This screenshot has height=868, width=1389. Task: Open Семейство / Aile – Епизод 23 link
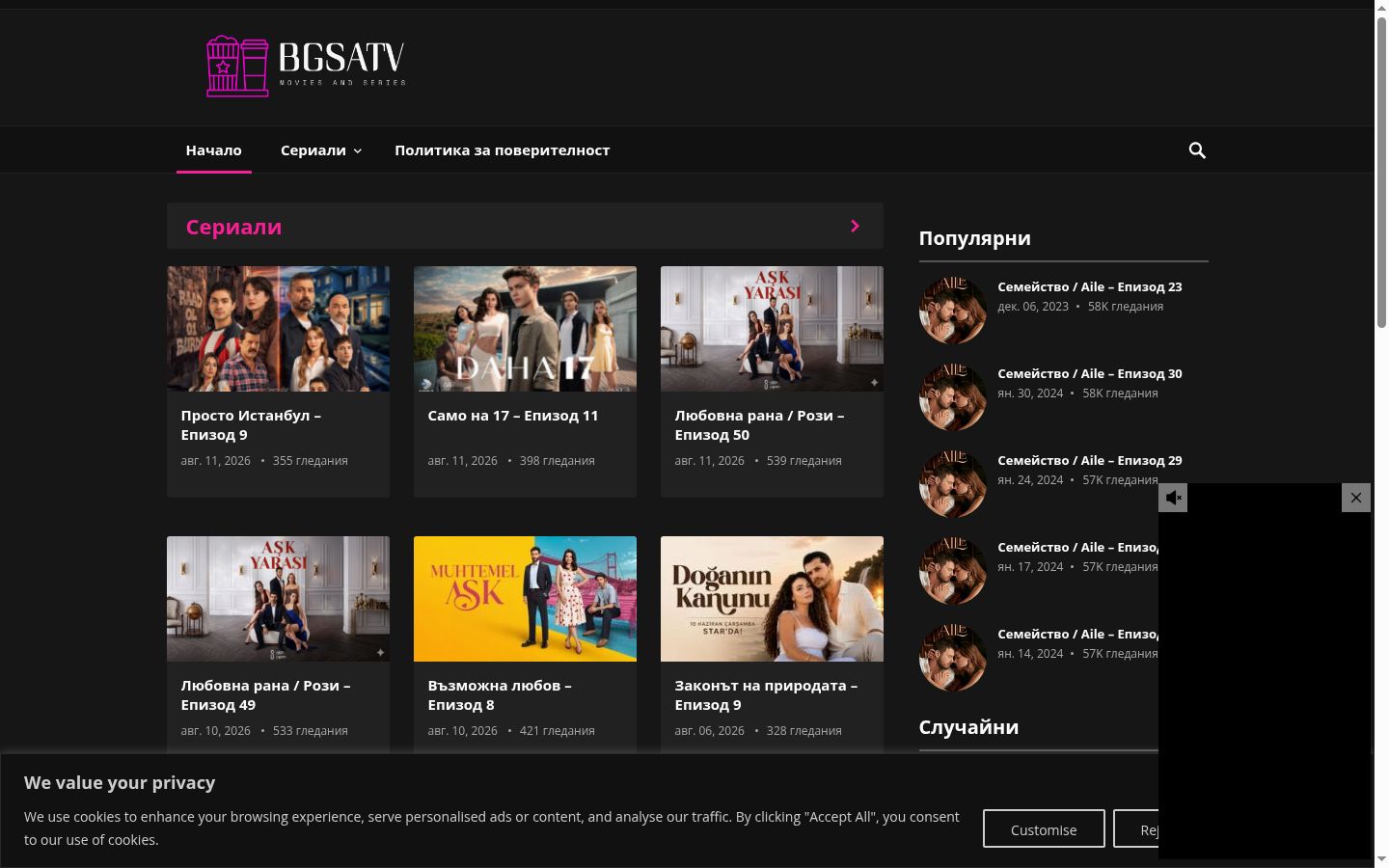(1090, 286)
